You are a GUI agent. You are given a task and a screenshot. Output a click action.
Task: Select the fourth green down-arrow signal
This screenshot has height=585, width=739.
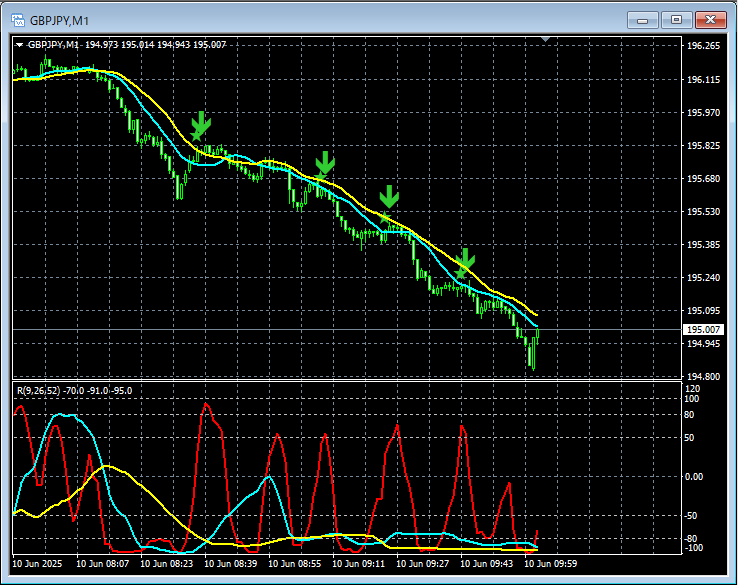click(x=464, y=259)
